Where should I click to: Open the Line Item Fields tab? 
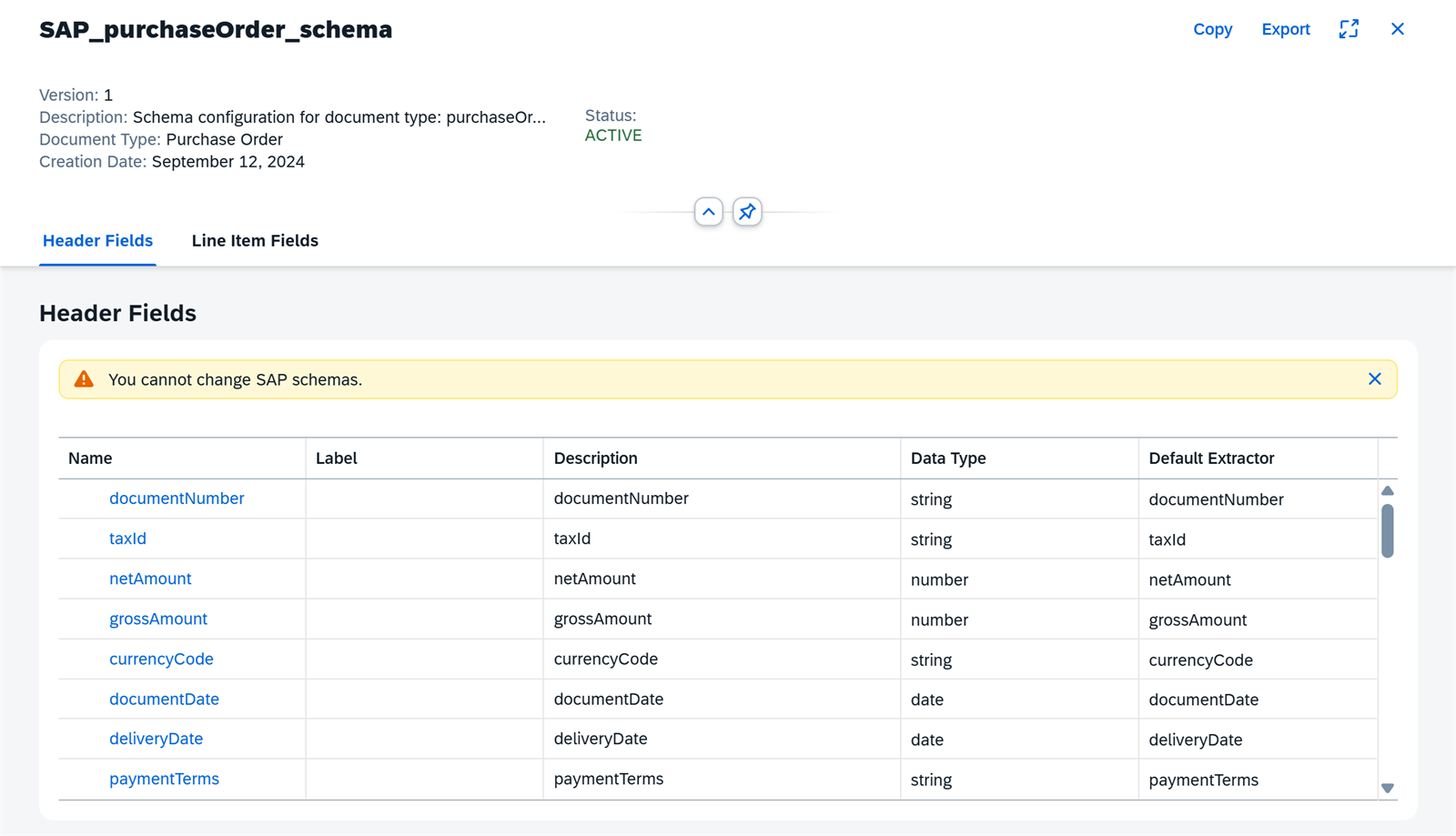[x=255, y=241]
